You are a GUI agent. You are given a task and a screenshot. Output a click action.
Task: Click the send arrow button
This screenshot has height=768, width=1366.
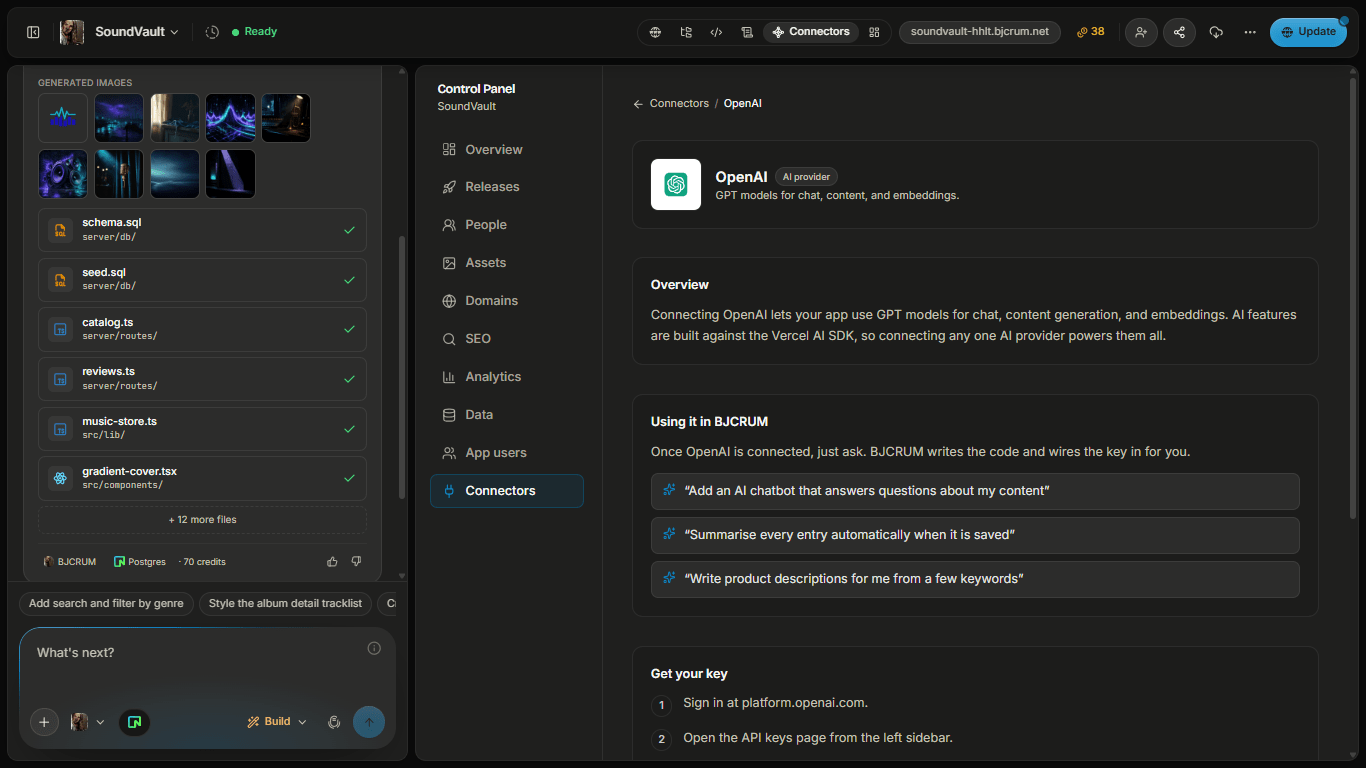click(x=369, y=722)
